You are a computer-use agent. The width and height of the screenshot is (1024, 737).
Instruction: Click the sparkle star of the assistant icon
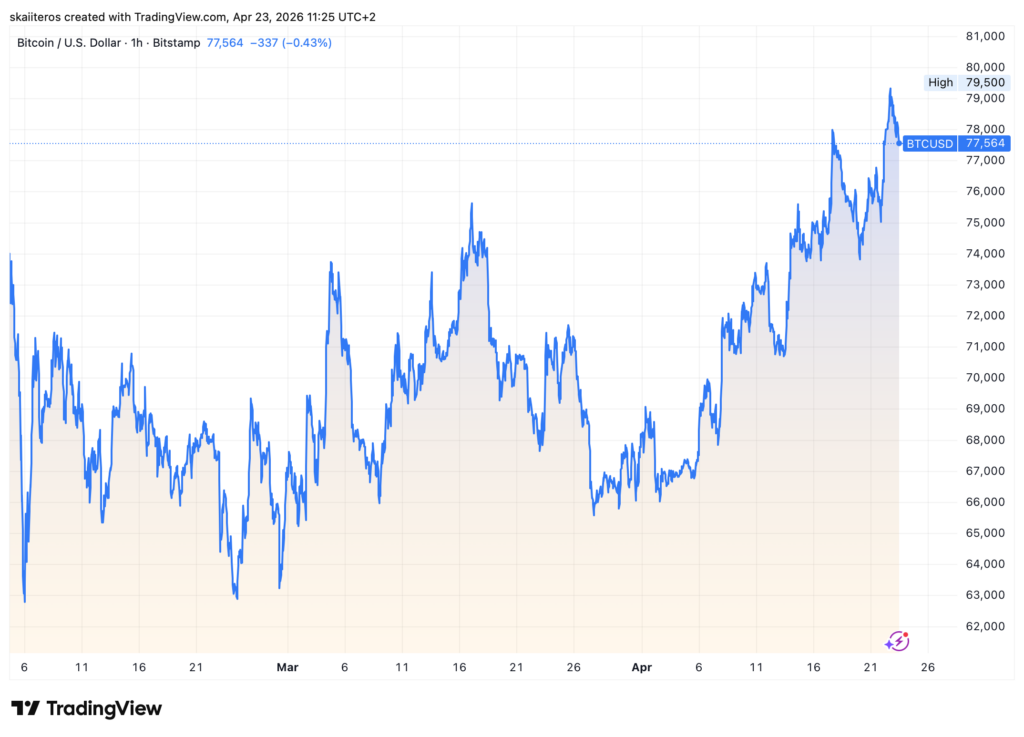coord(888,645)
